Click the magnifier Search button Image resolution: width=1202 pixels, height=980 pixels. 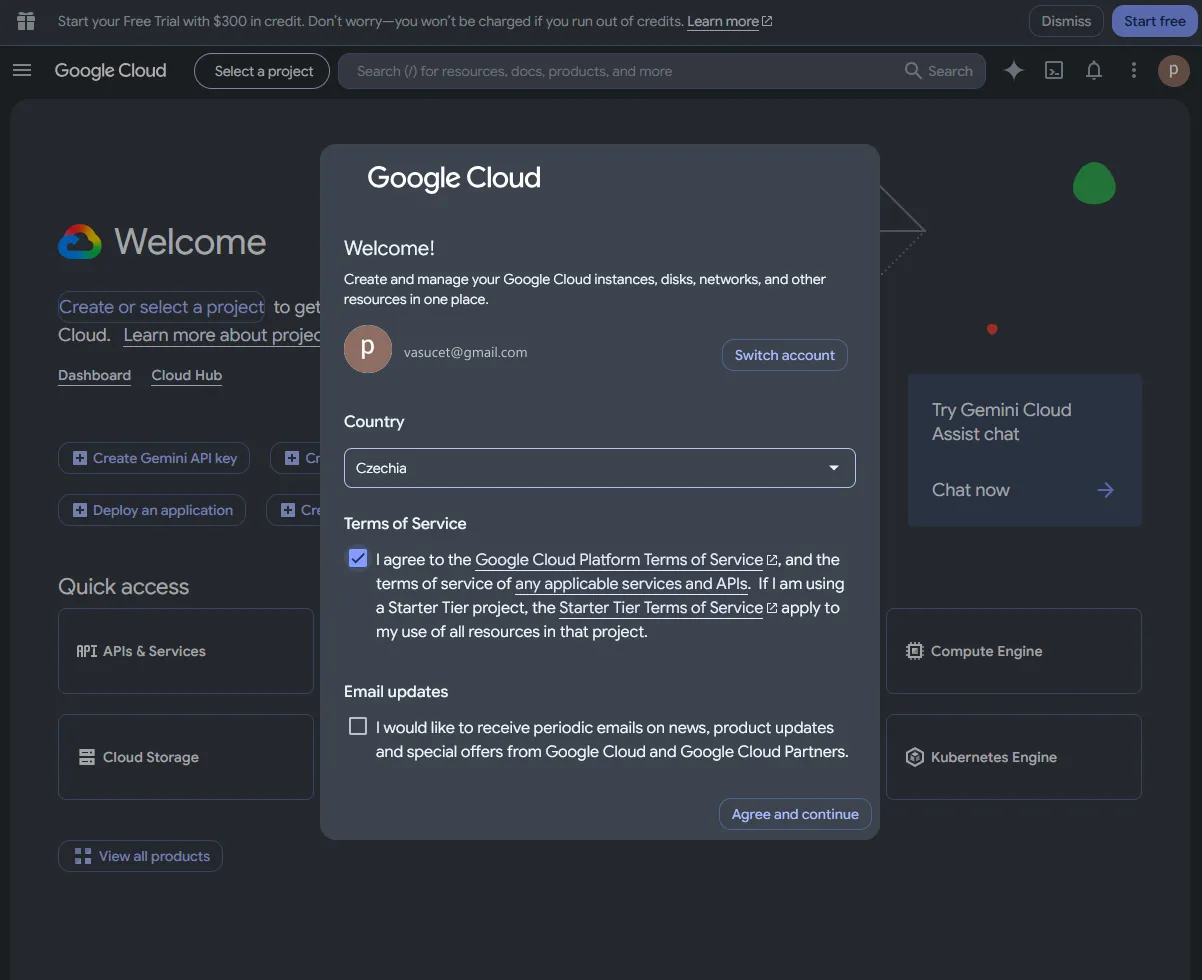[x=938, y=71]
